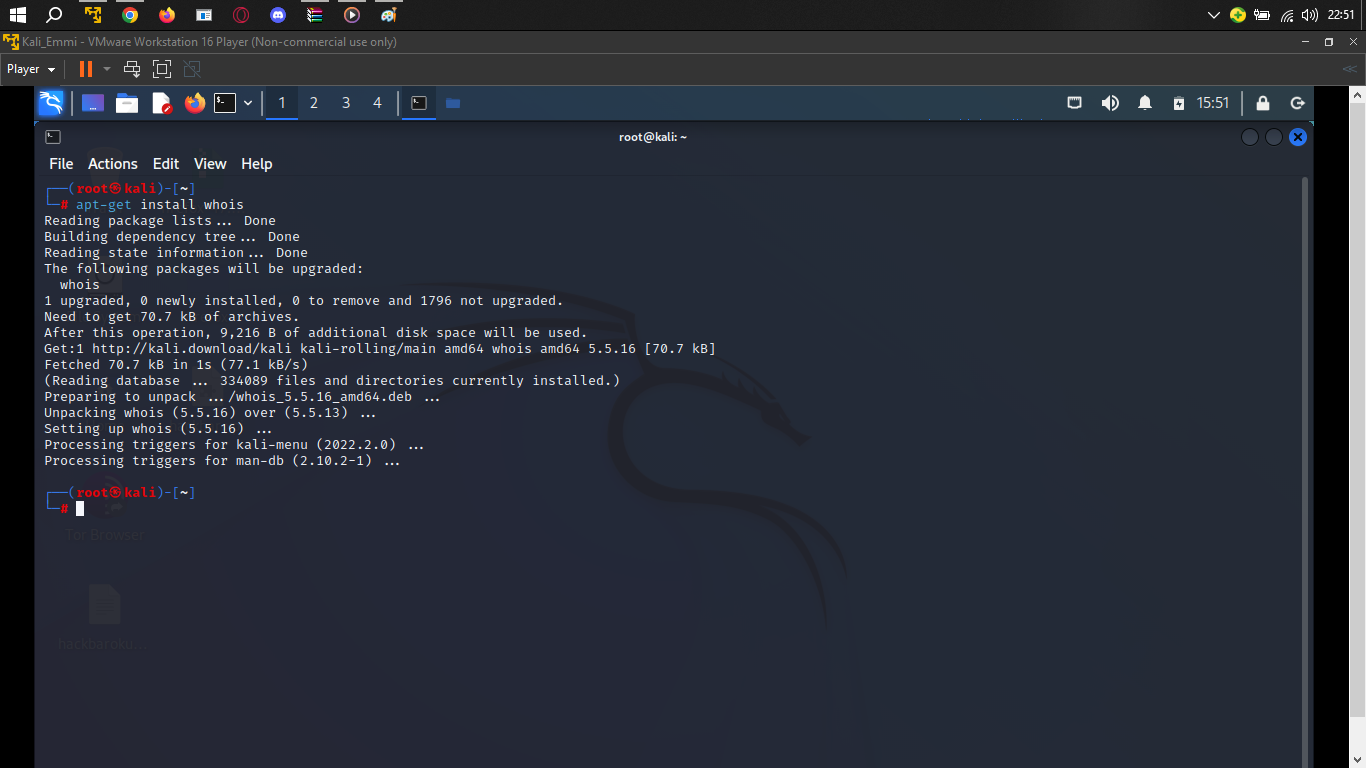Click the terminal vertical scrollbar
This screenshot has width=1366, height=768.
click(1305, 470)
